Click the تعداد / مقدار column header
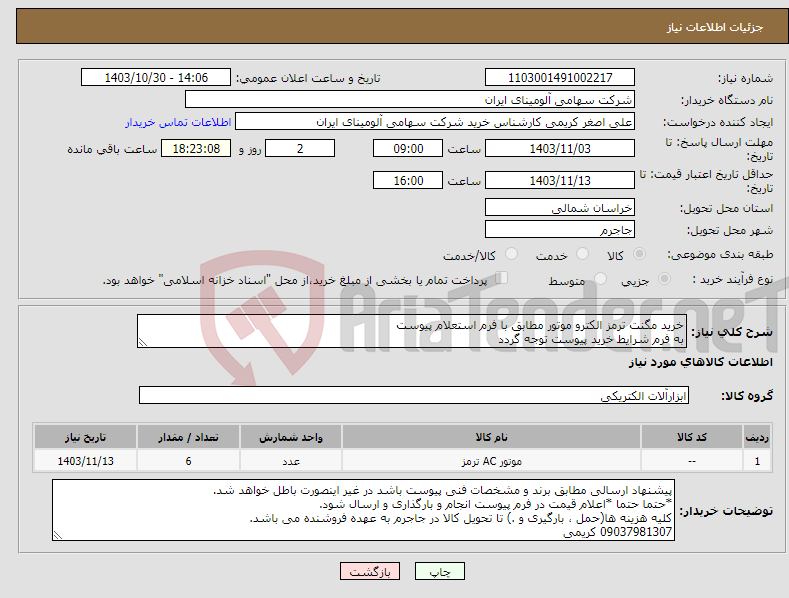The height and width of the screenshot is (598, 789). coord(188,437)
